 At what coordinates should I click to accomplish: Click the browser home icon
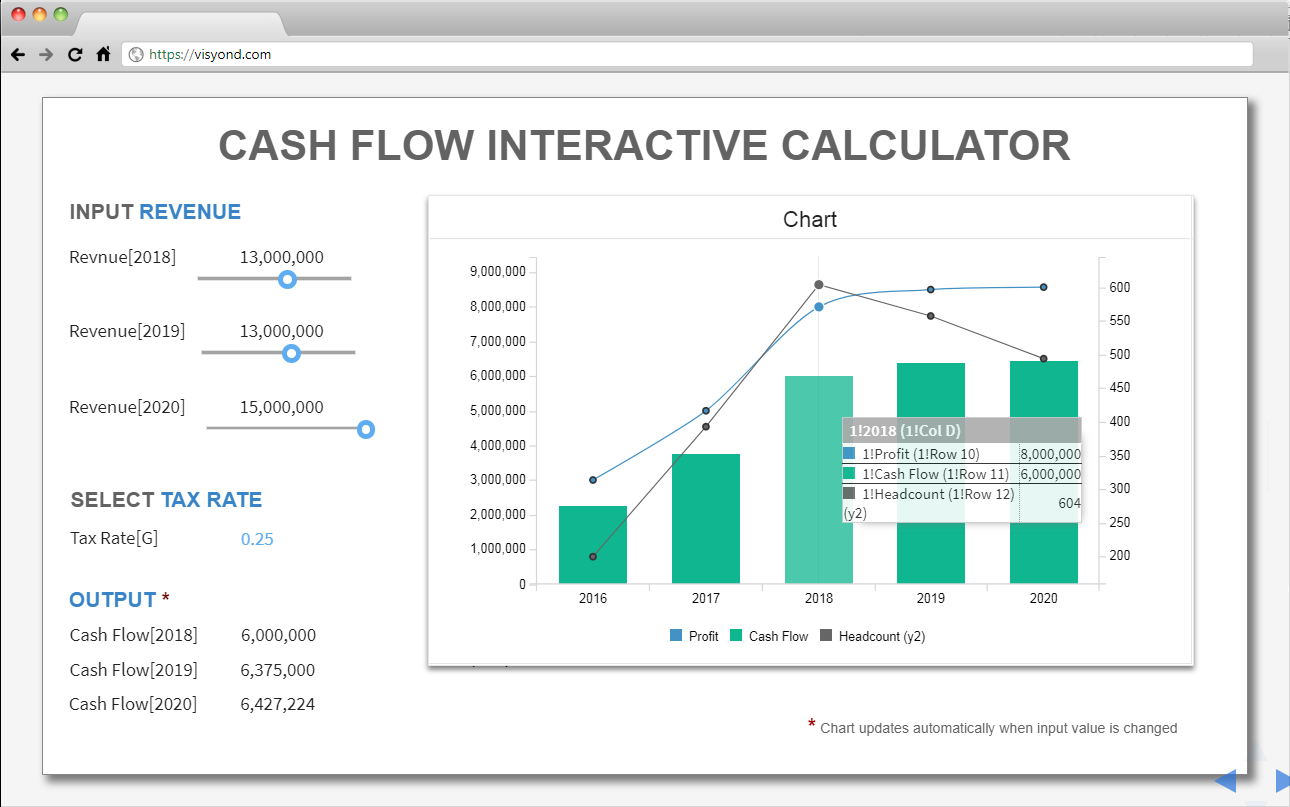[103, 54]
